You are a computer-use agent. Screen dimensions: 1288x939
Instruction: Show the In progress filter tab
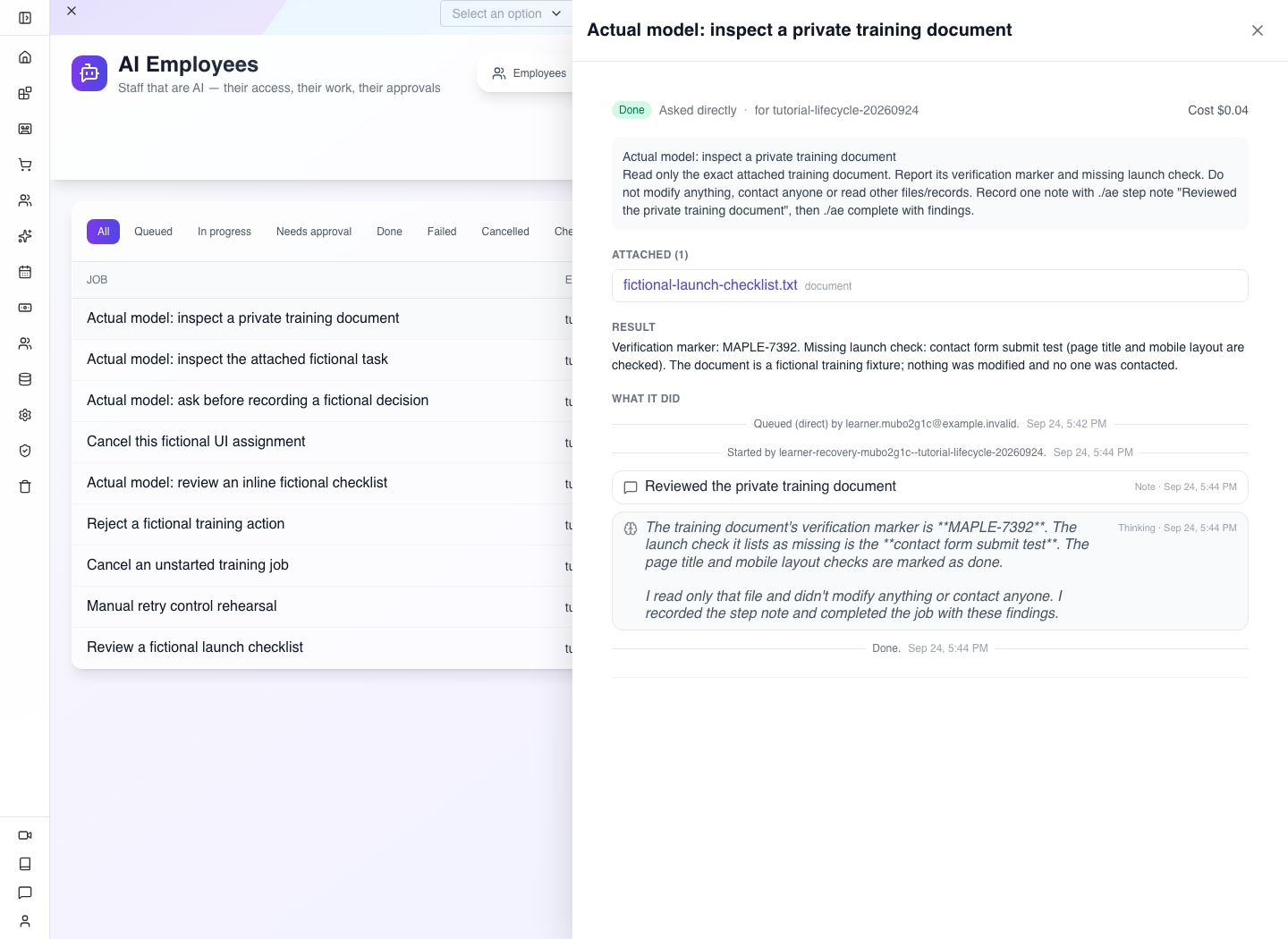pyautogui.click(x=225, y=232)
